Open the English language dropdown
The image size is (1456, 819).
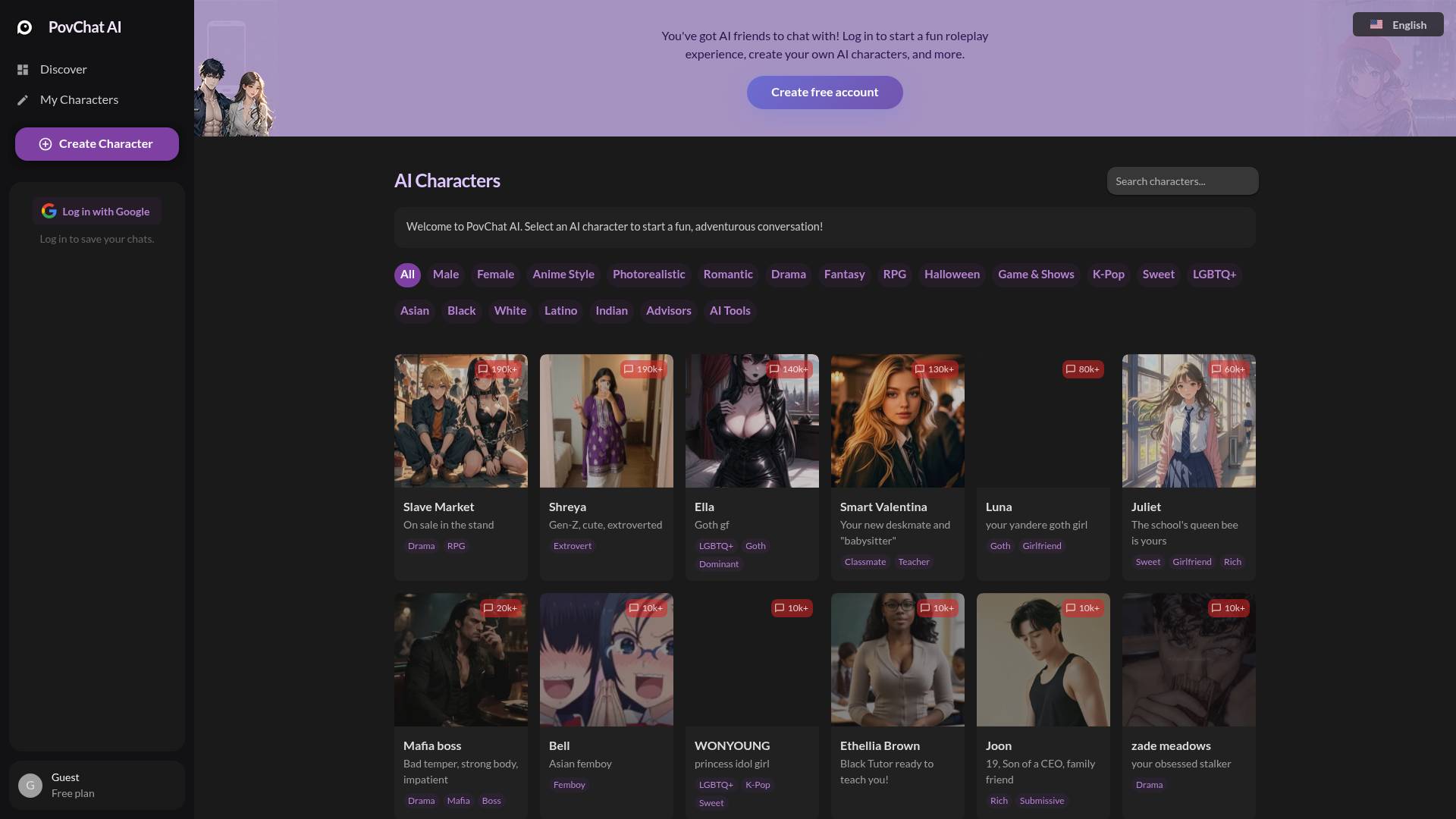[x=1398, y=24]
